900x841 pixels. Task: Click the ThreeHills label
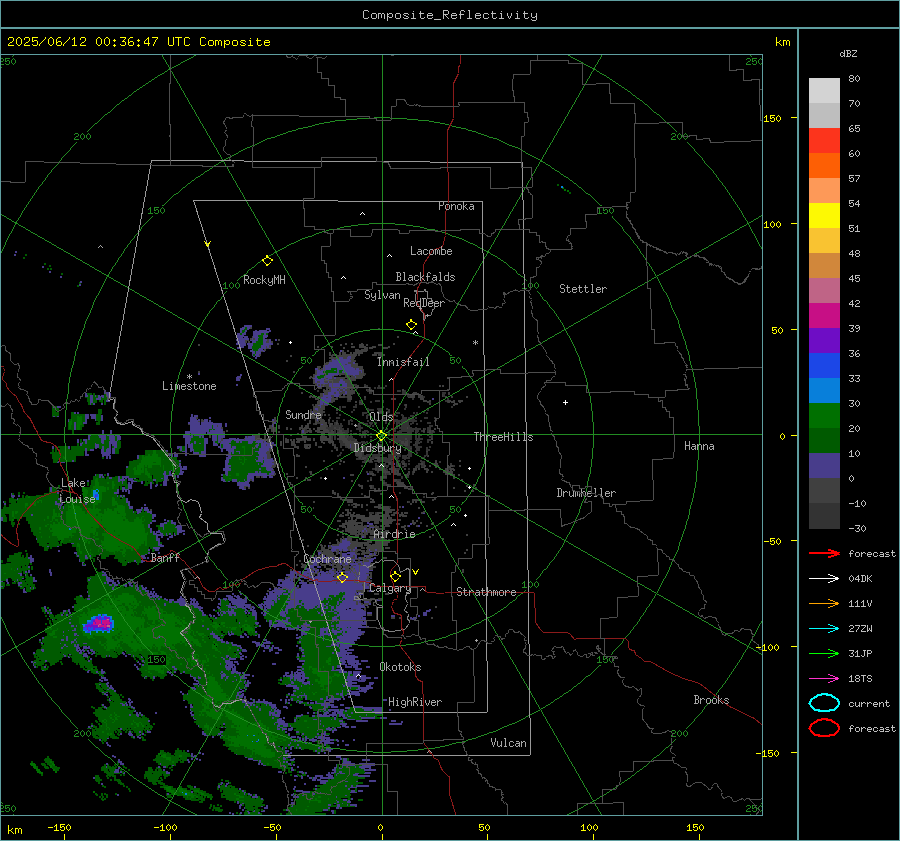(503, 437)
